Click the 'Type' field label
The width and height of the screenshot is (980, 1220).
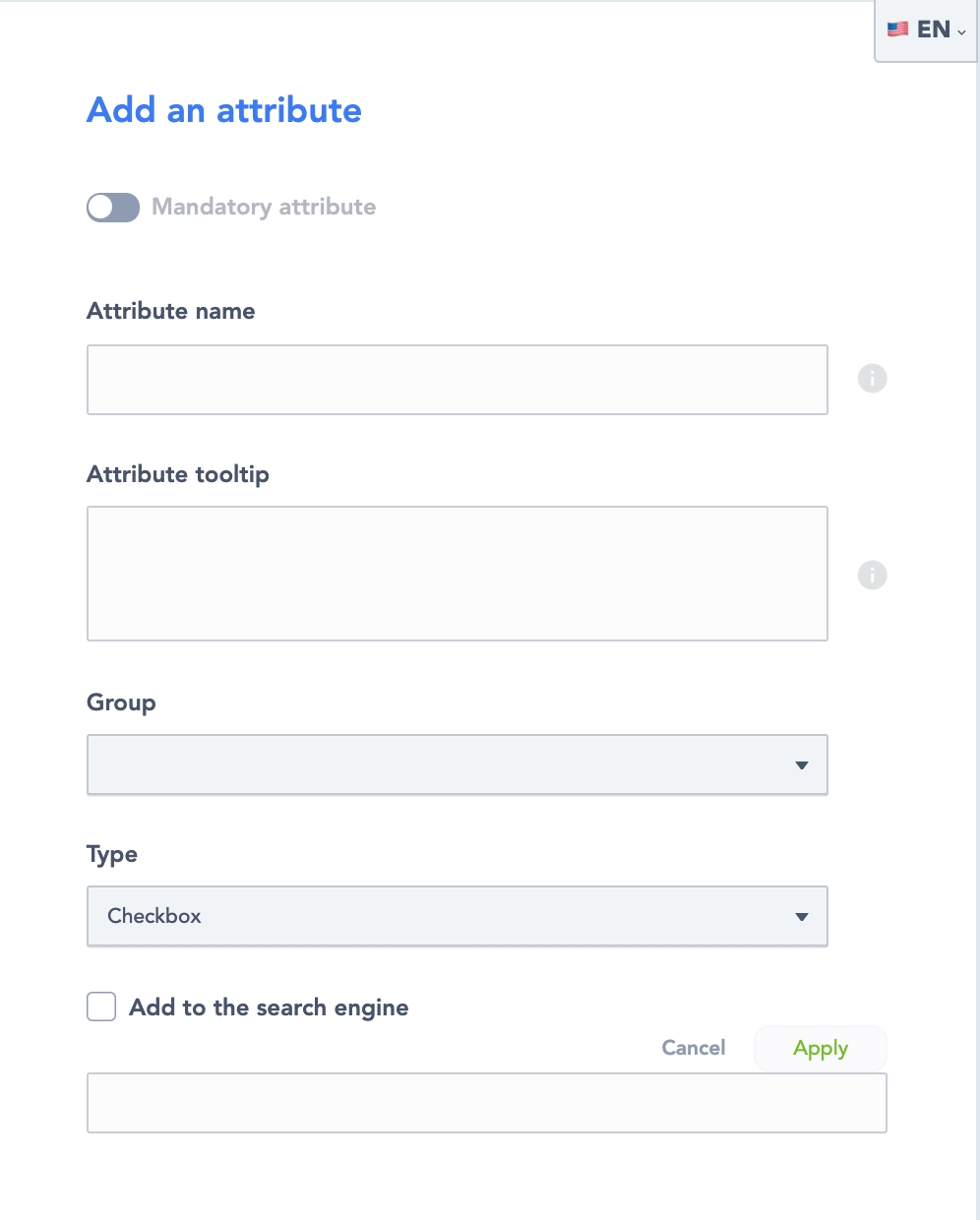pos(112,854)
